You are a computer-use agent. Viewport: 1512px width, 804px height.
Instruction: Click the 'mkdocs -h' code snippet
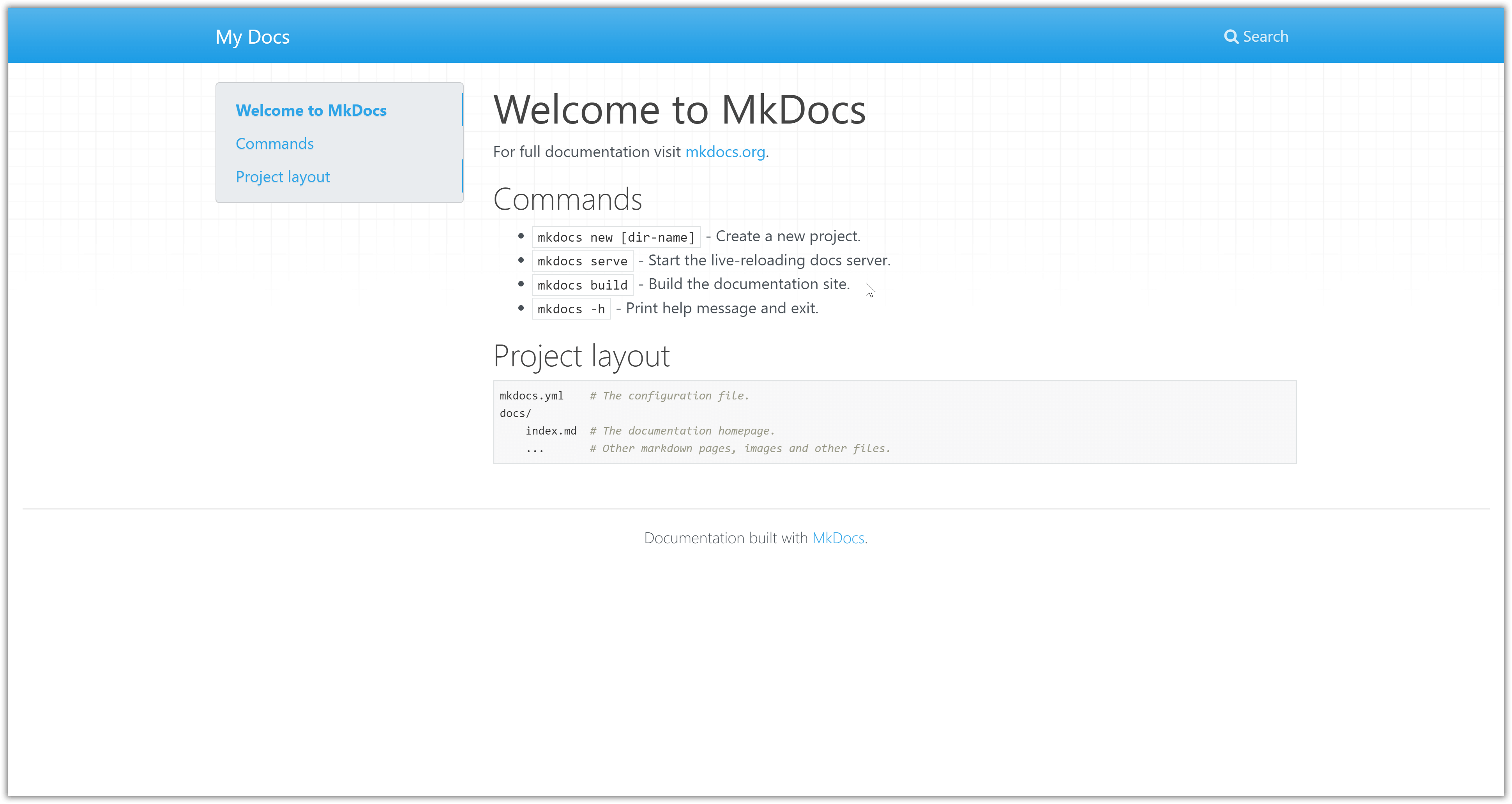(x=571, y=309)
